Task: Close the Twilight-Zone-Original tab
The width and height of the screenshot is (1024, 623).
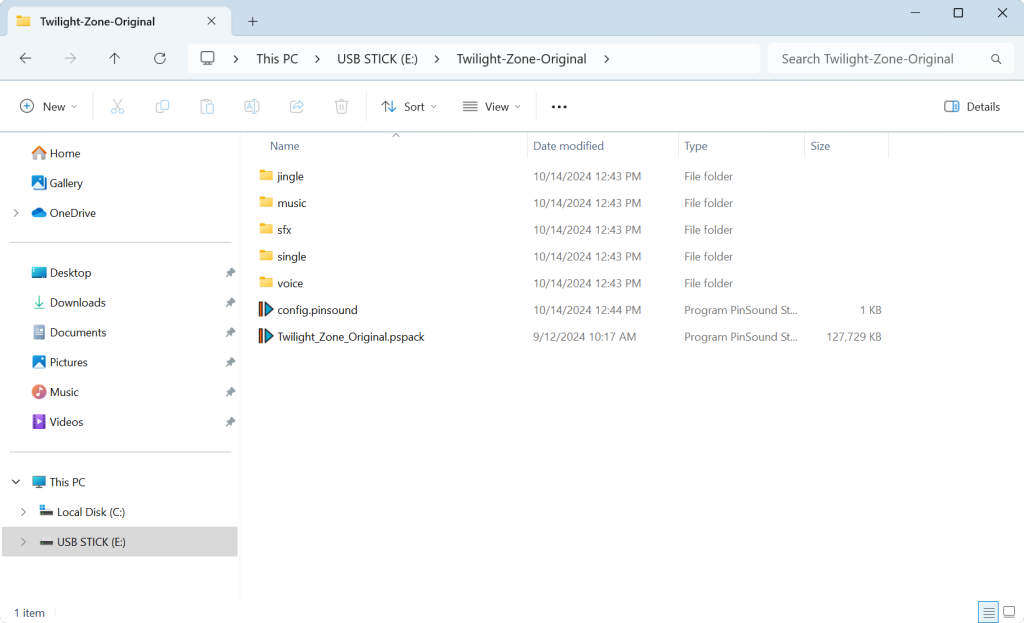Action: click(x=212, y=22)
